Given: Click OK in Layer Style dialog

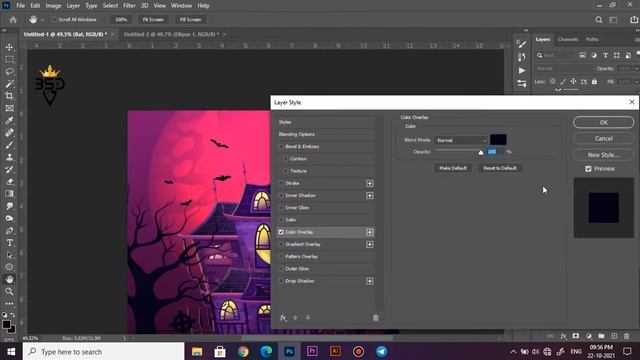Looking at the screenshot, I should [603, 122].
